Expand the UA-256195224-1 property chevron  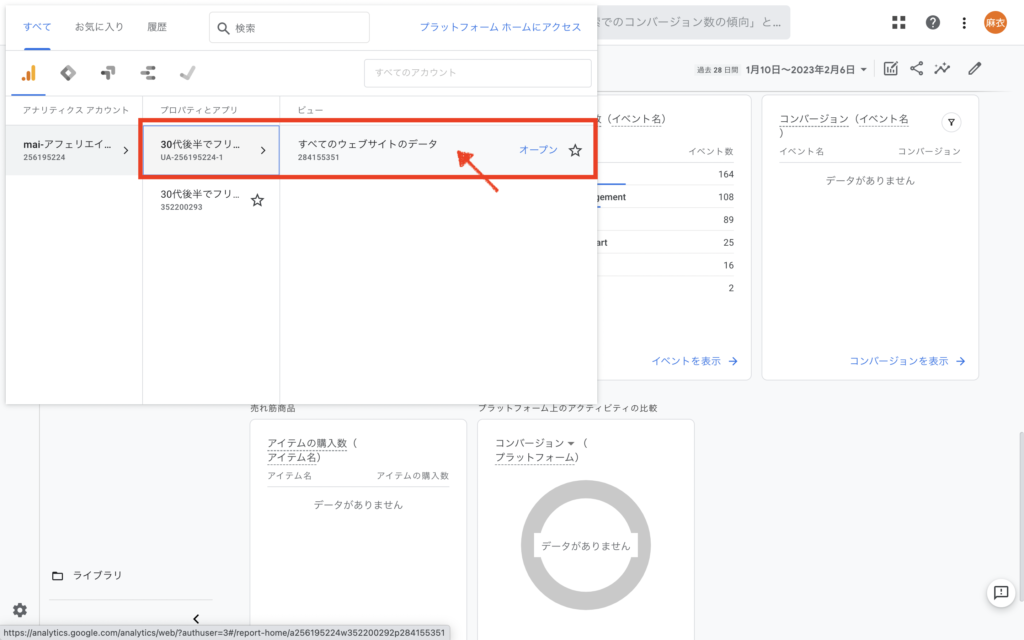[263, 150]
